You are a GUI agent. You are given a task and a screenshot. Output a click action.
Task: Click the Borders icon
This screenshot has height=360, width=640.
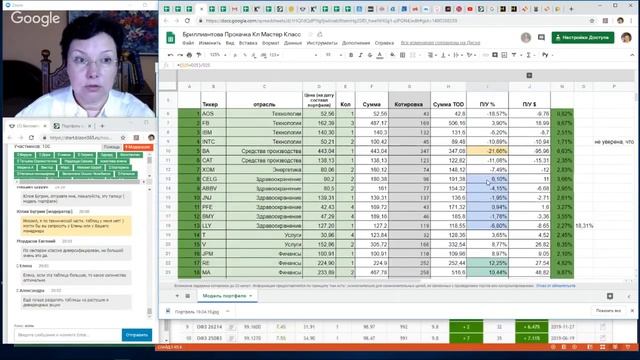tap(402, 55)
